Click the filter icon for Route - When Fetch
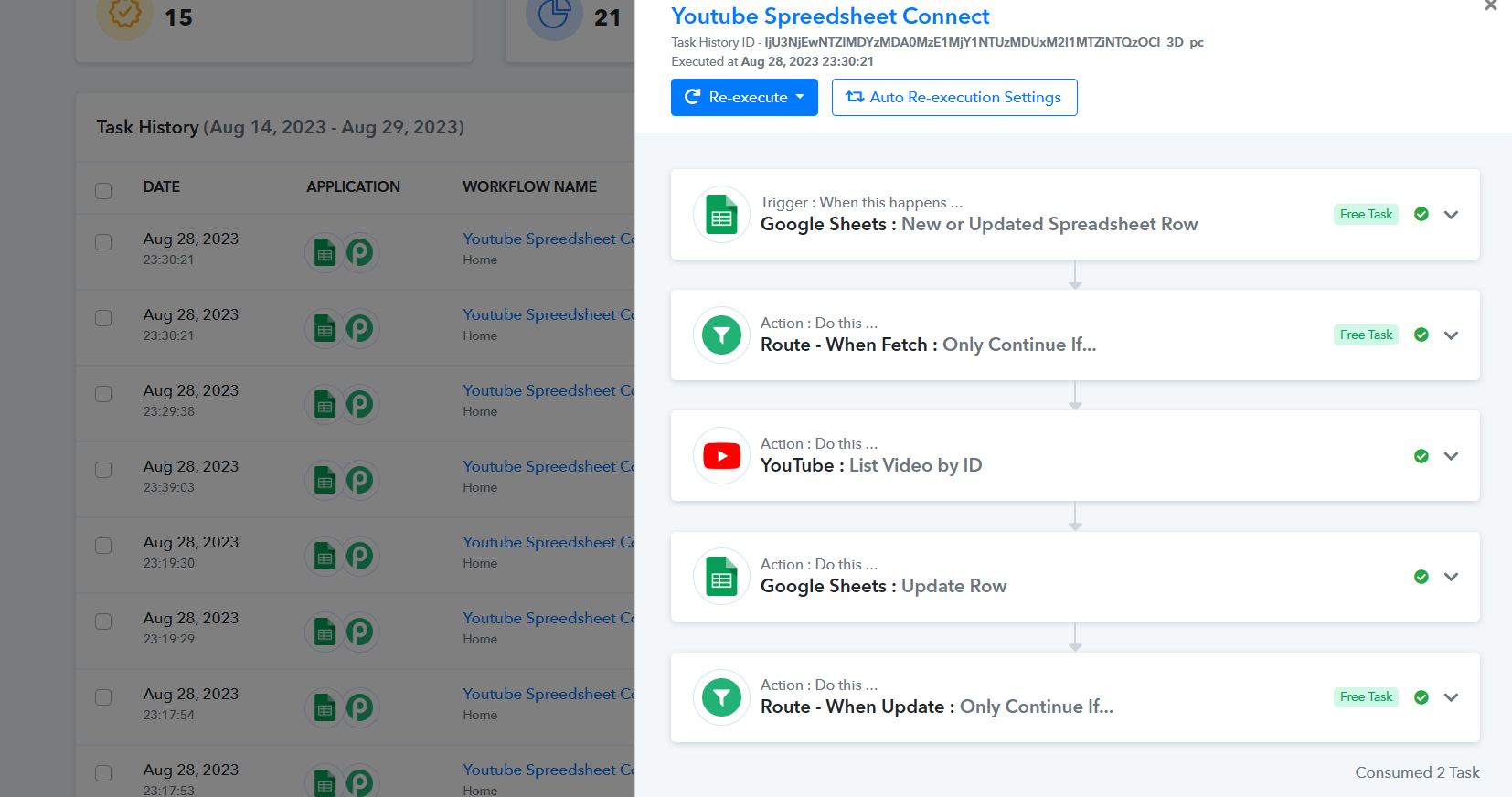1512x797 pixels. point(721,335)
